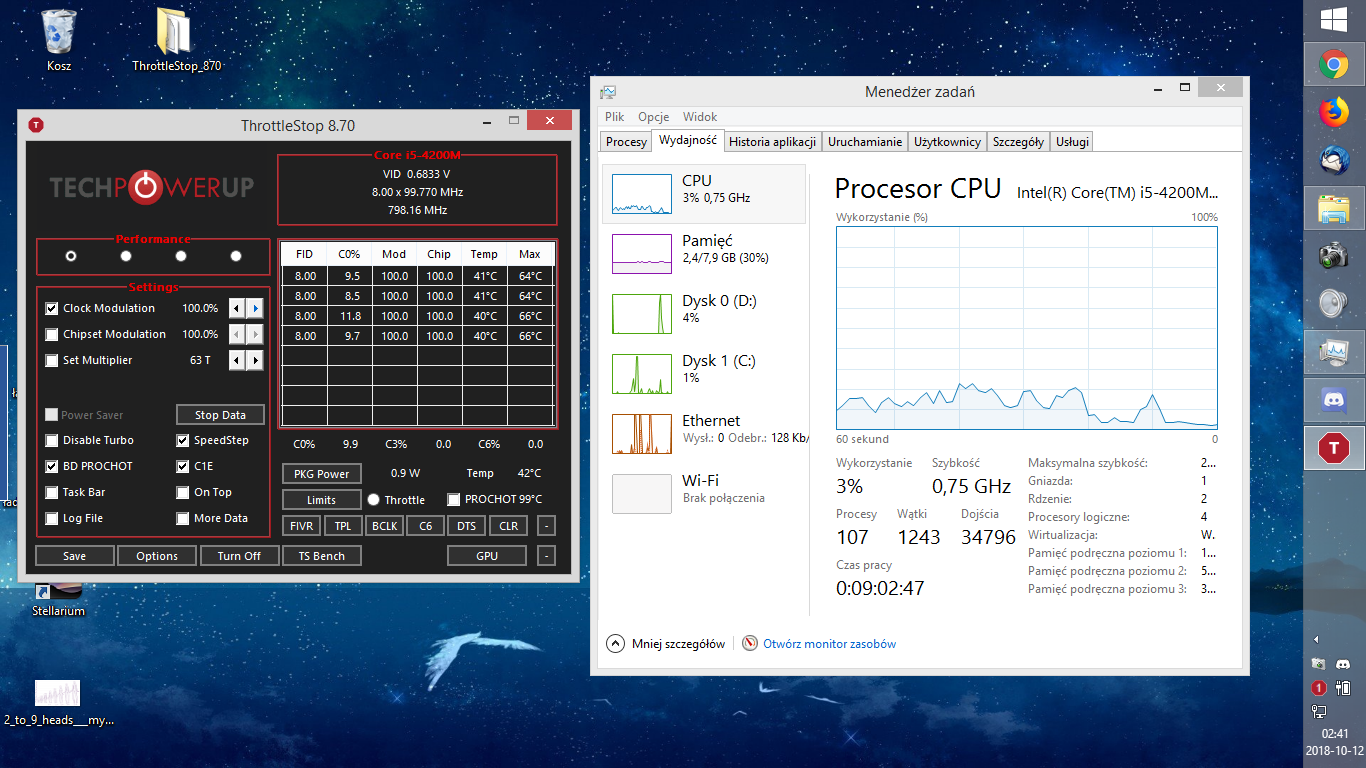
Task: Click the network tray icon
Action: tap(1319, 711)
